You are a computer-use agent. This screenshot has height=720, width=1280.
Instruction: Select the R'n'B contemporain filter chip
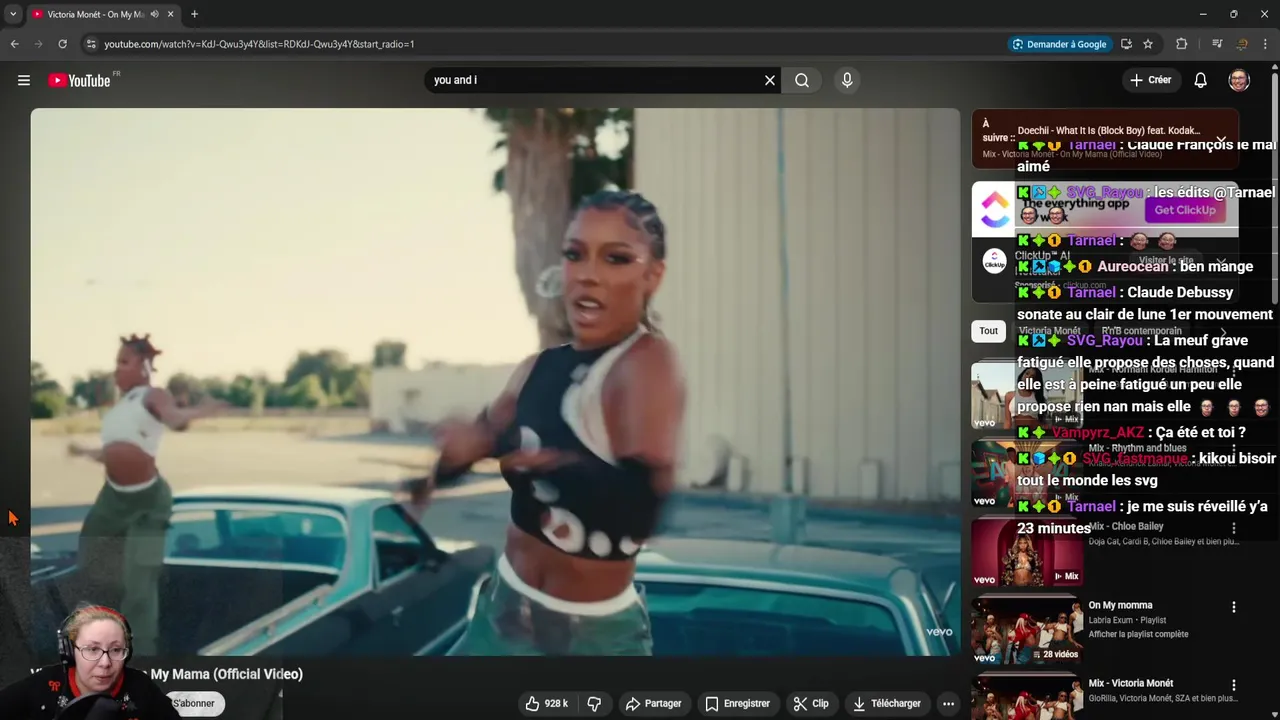1141,331
